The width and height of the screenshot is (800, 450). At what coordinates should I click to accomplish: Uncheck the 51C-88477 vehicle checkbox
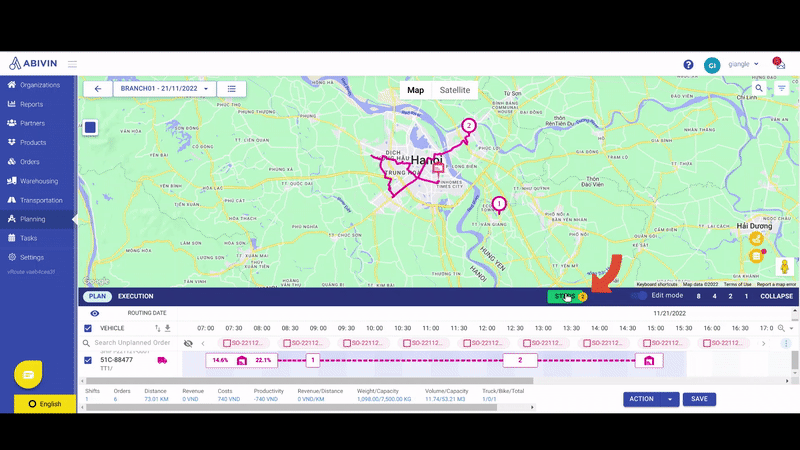click(88, 360)
